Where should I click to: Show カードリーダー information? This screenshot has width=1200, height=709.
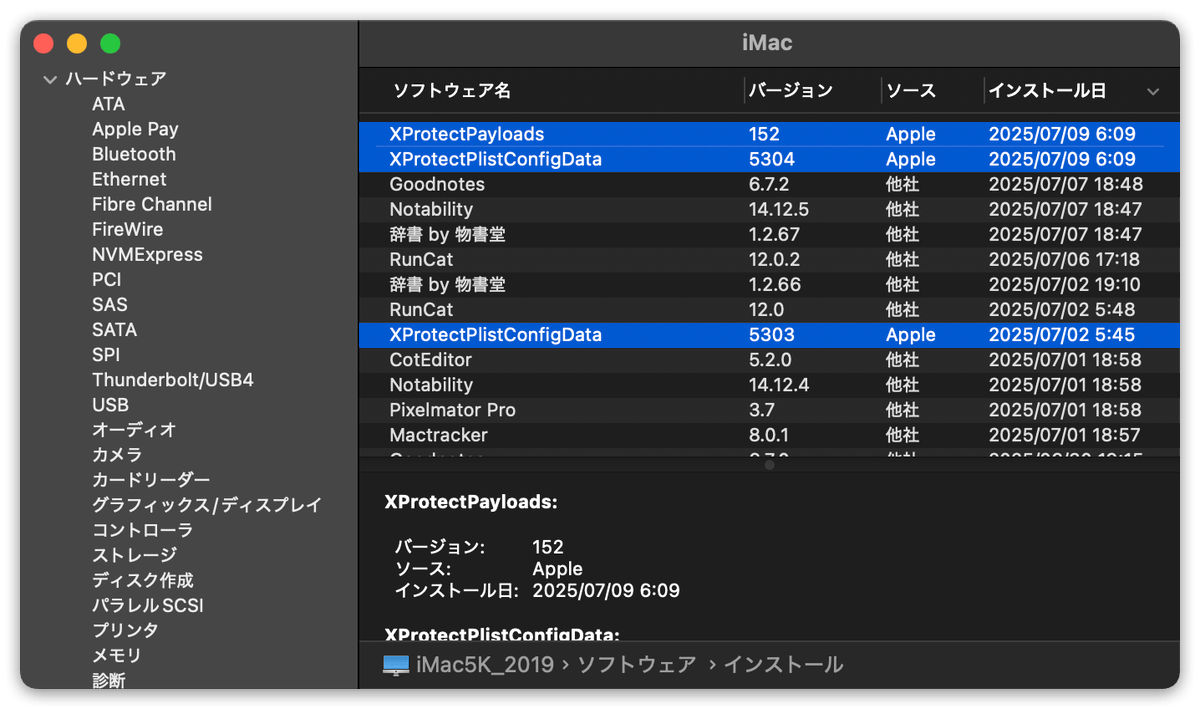click(151, 480)
